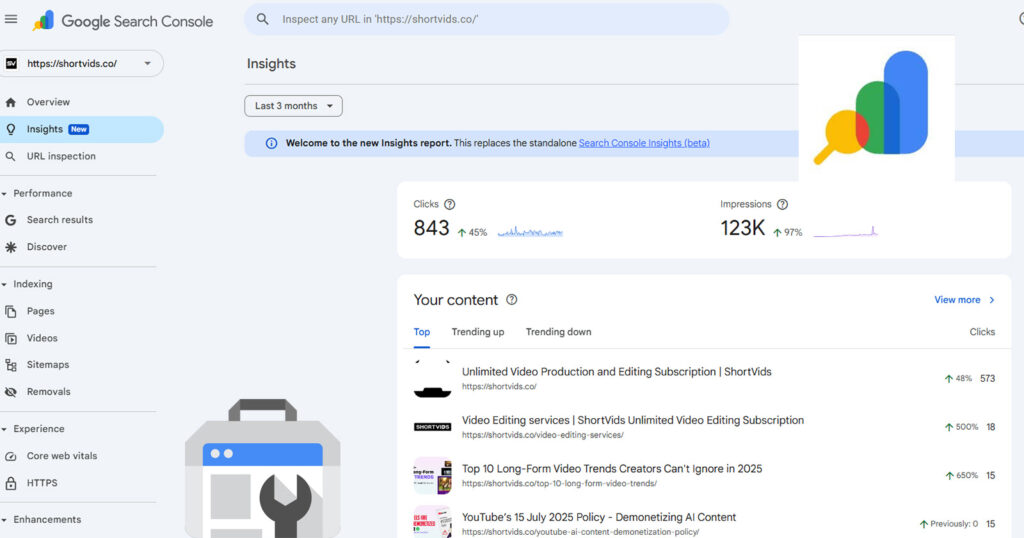Click the 843 clicks value
The height and width of the screenshot is (538, 1024).
click(432, 229)
